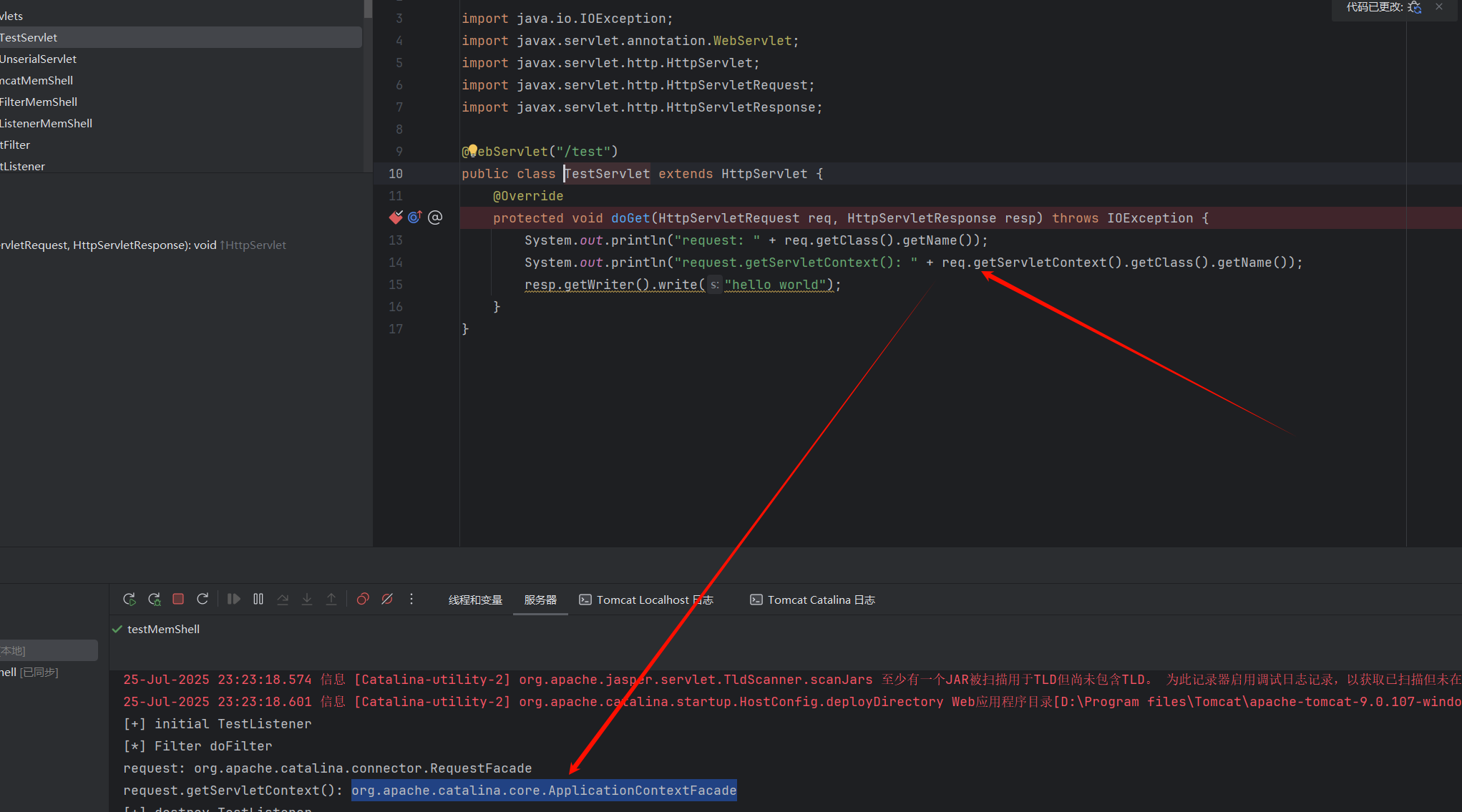Click the reload changed code icon
Image resolution: width=1462 pixels, height=812 pixels.
pyautogui.click(x=1415, y=7)
